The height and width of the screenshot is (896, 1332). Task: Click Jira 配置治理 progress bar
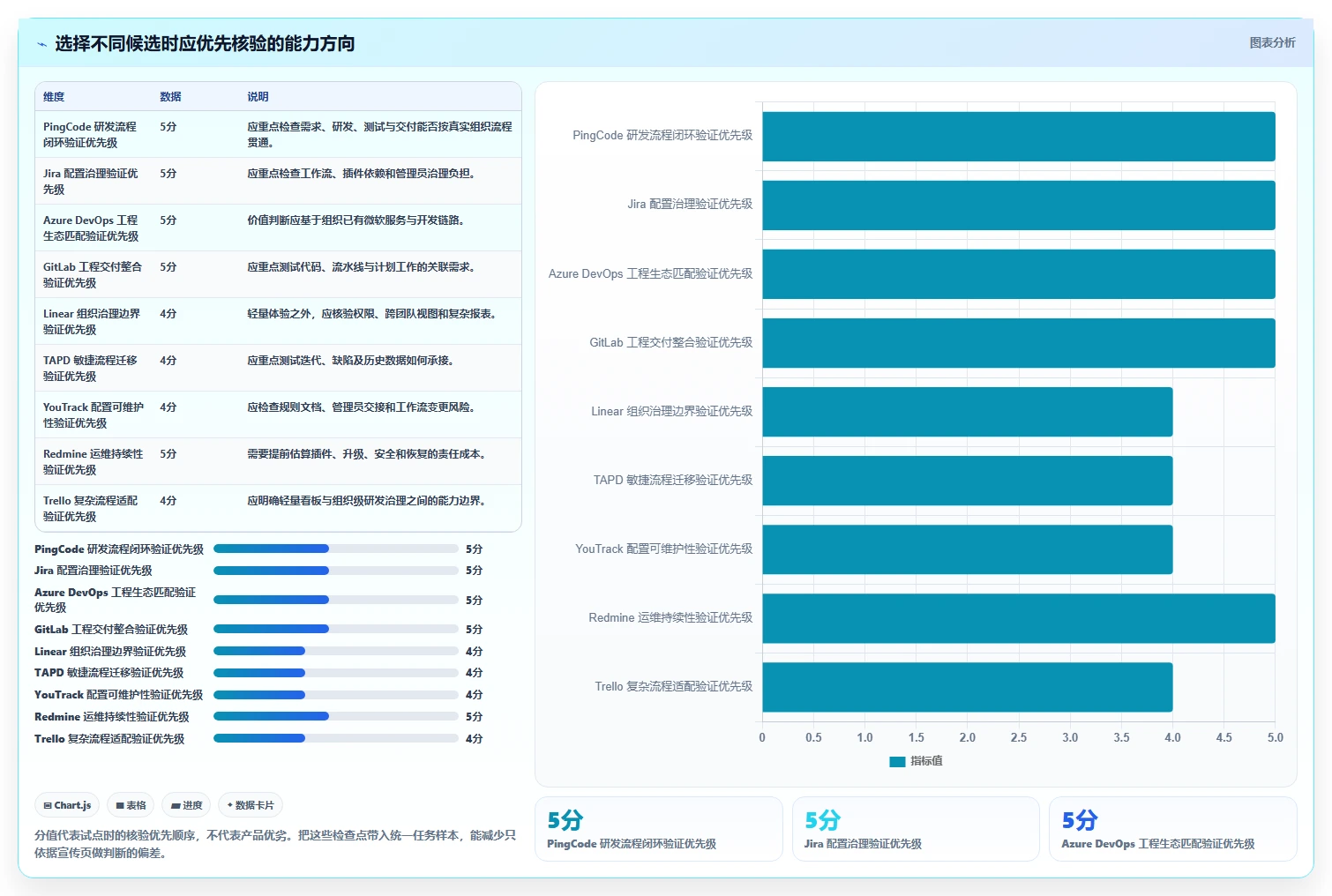tap(336, 571)
